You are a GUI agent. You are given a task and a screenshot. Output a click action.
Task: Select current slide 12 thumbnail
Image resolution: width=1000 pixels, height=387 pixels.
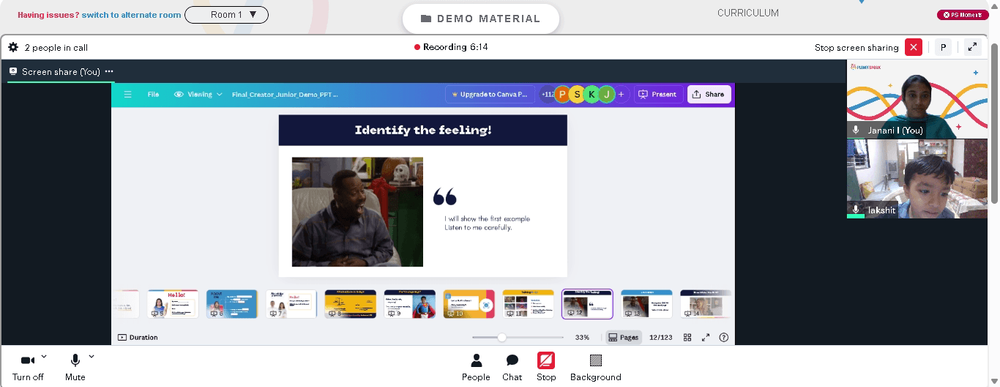tap(587, 304)
